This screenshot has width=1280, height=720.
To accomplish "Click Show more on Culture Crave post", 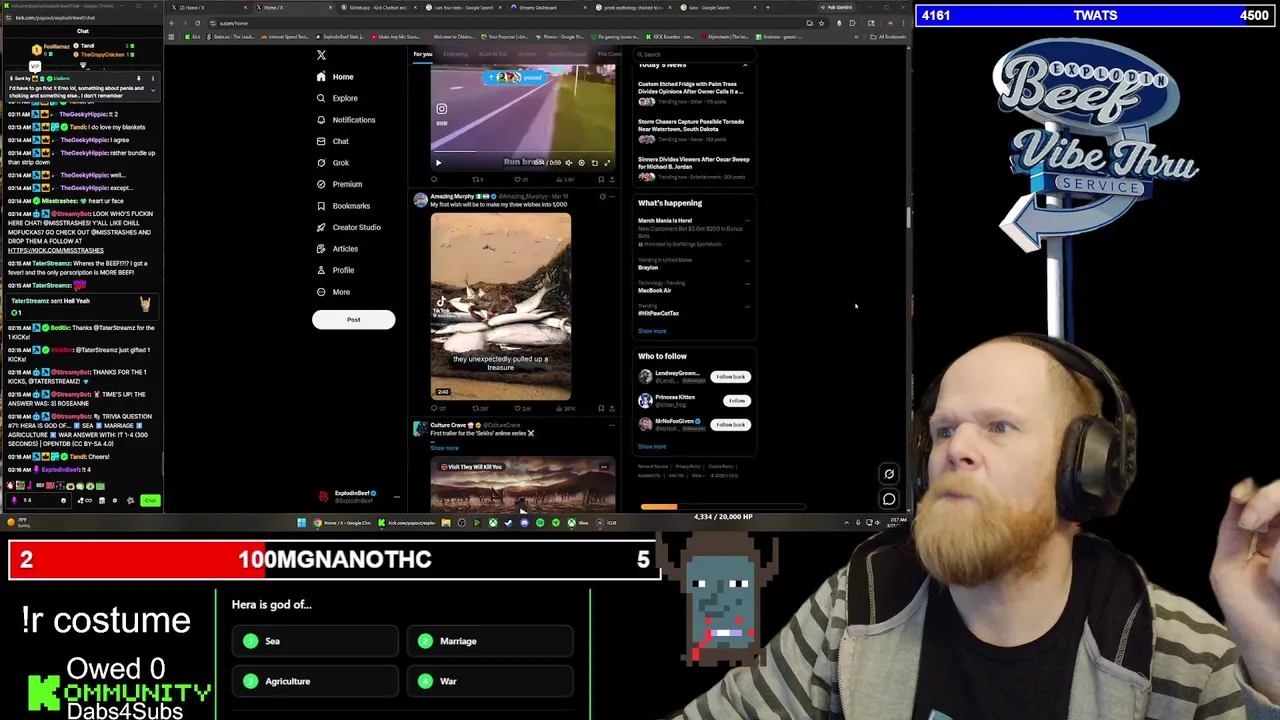I will pyautogui.click(x=444, y=448).
